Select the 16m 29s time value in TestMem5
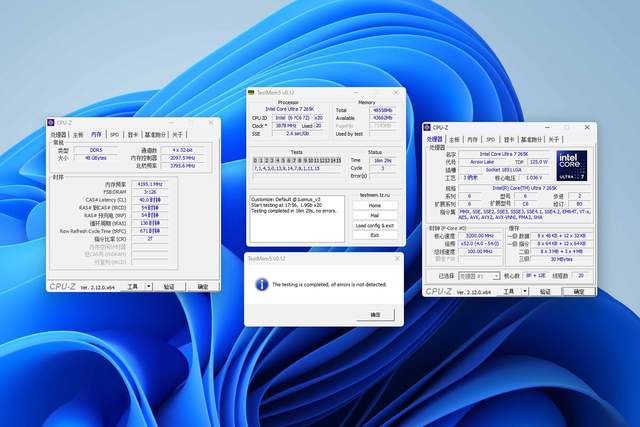The image size is (640, 427). [x=383, y=160]
